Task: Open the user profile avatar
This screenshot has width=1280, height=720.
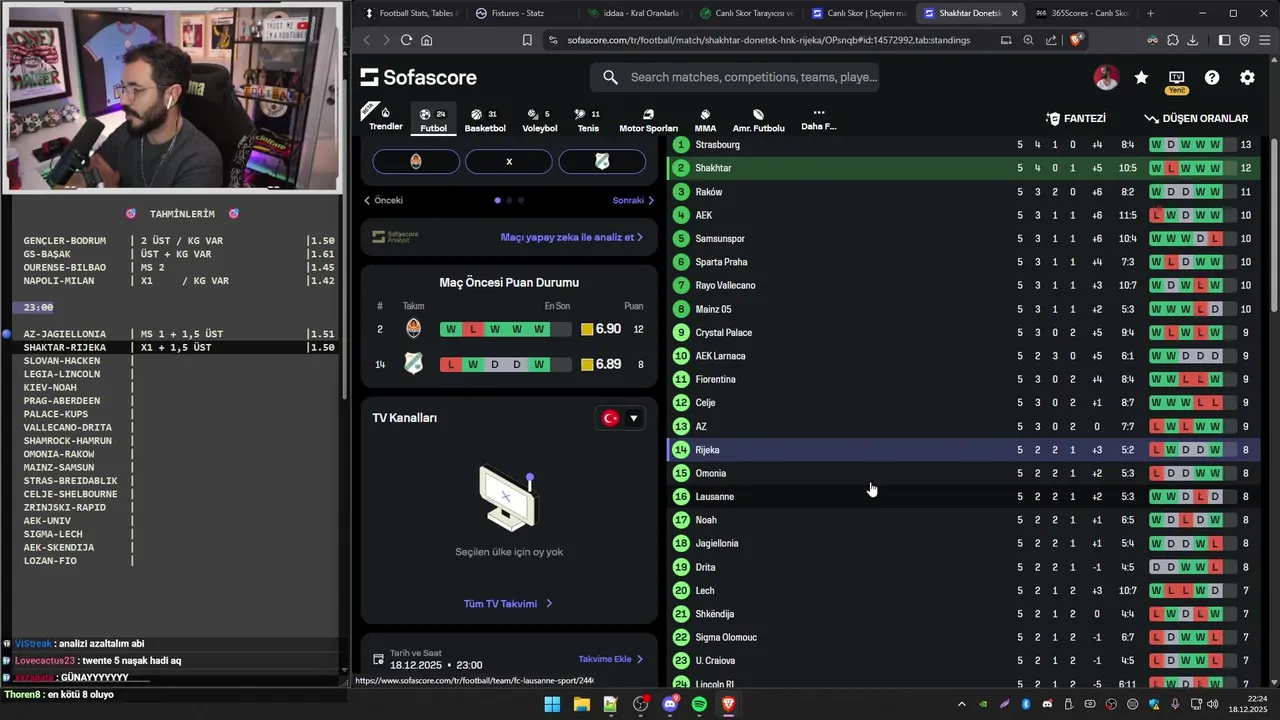Action: point(1106,77)
